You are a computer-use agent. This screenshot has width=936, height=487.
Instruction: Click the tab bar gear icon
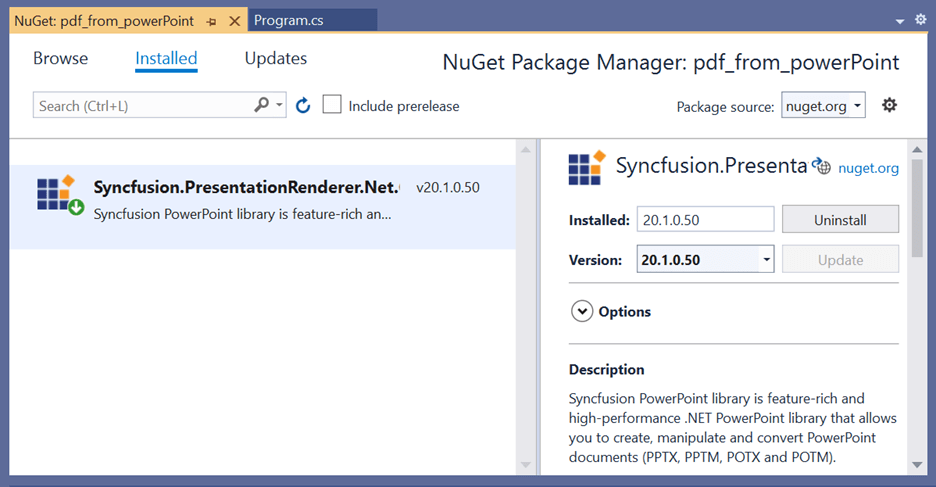point(920,20)
